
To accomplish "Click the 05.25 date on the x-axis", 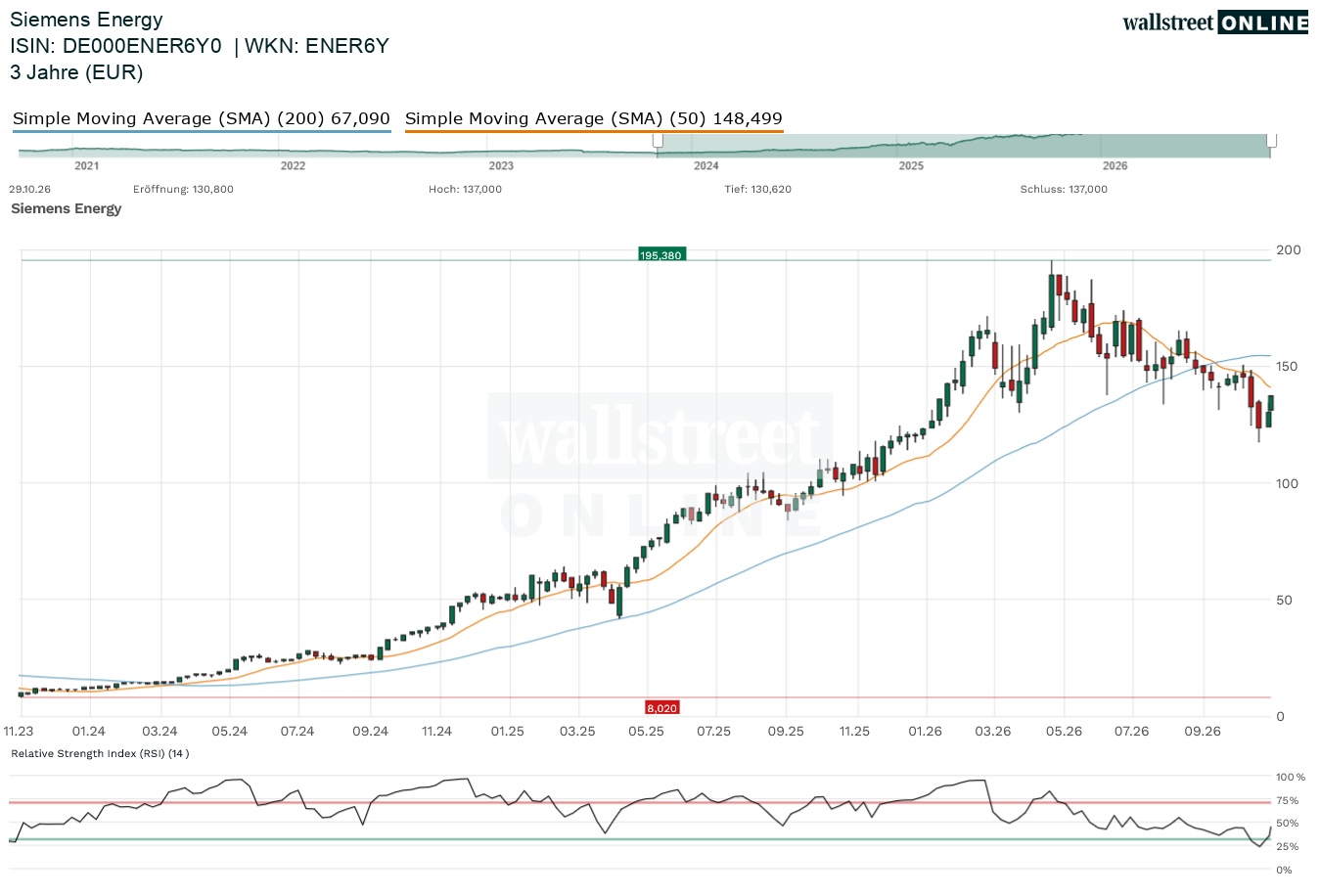I will [646, 732].
